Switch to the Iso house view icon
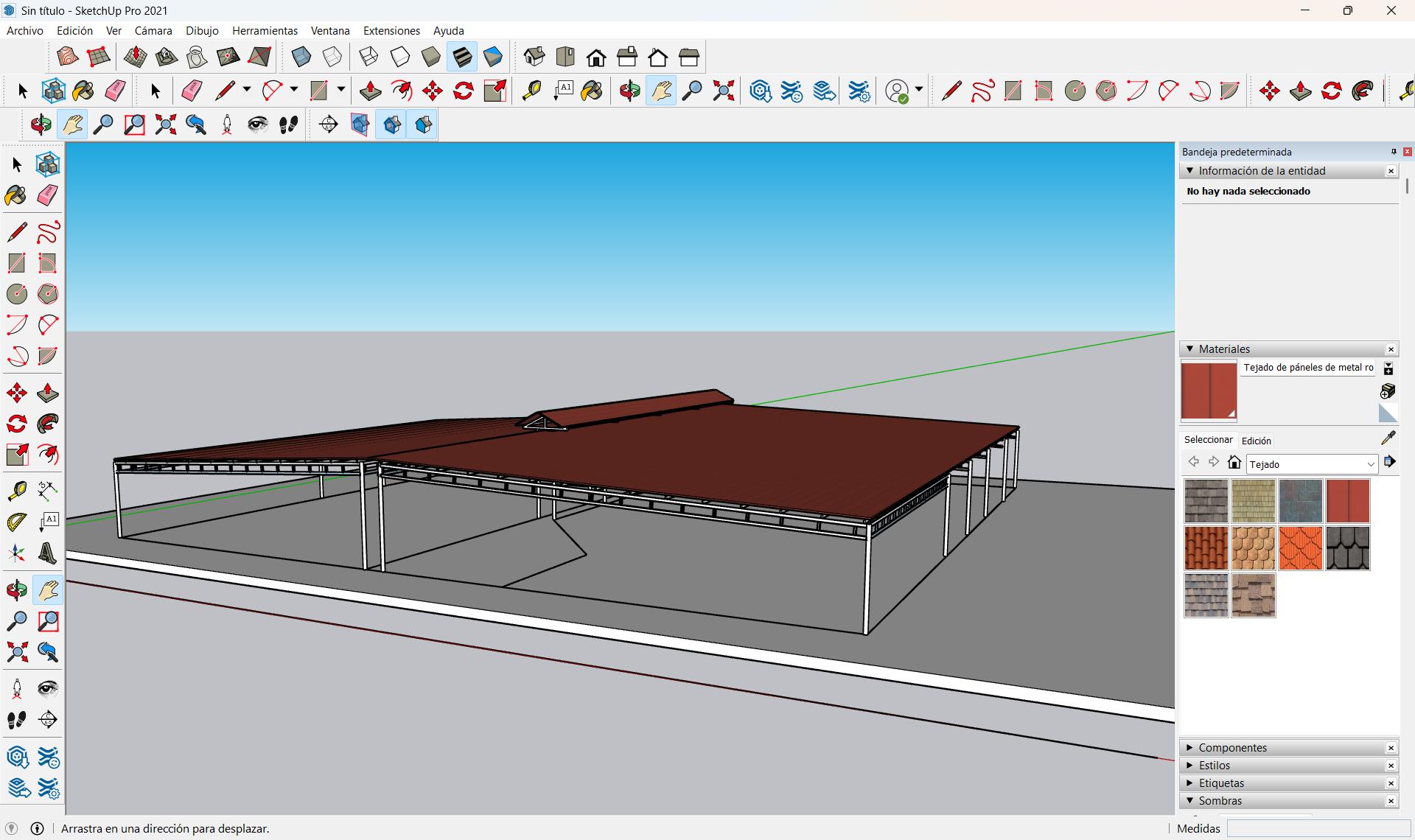 click(534, 57)
